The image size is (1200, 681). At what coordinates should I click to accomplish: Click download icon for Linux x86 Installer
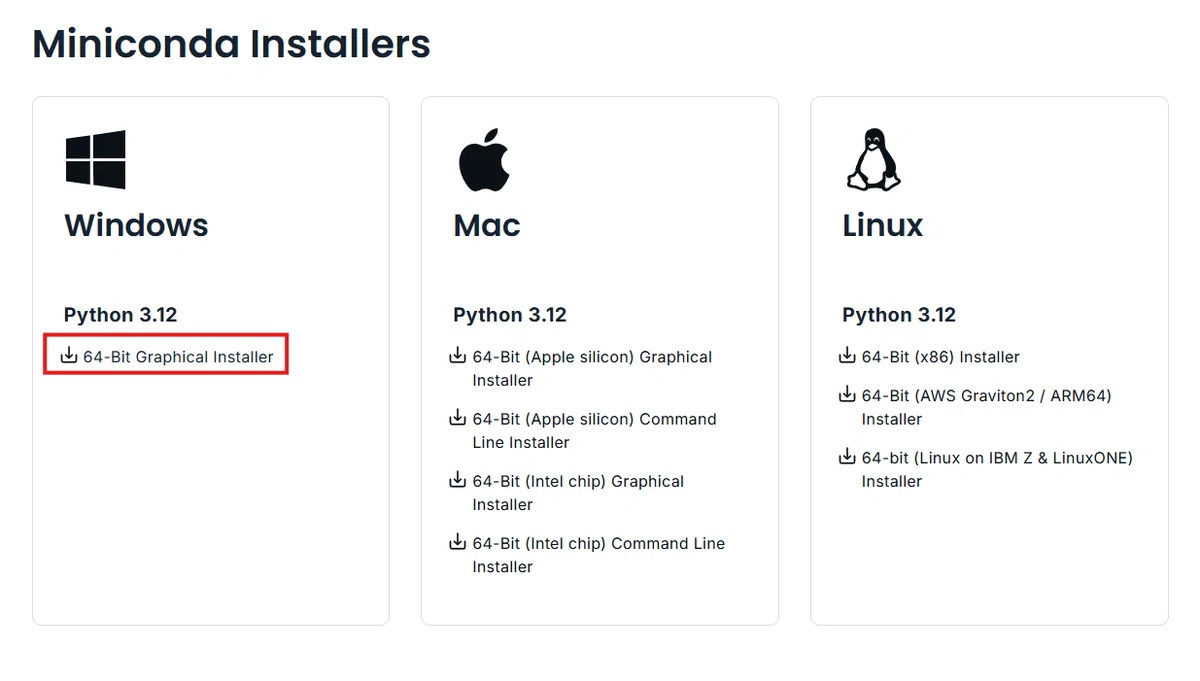pyautogui.click(x=847, y=356)
